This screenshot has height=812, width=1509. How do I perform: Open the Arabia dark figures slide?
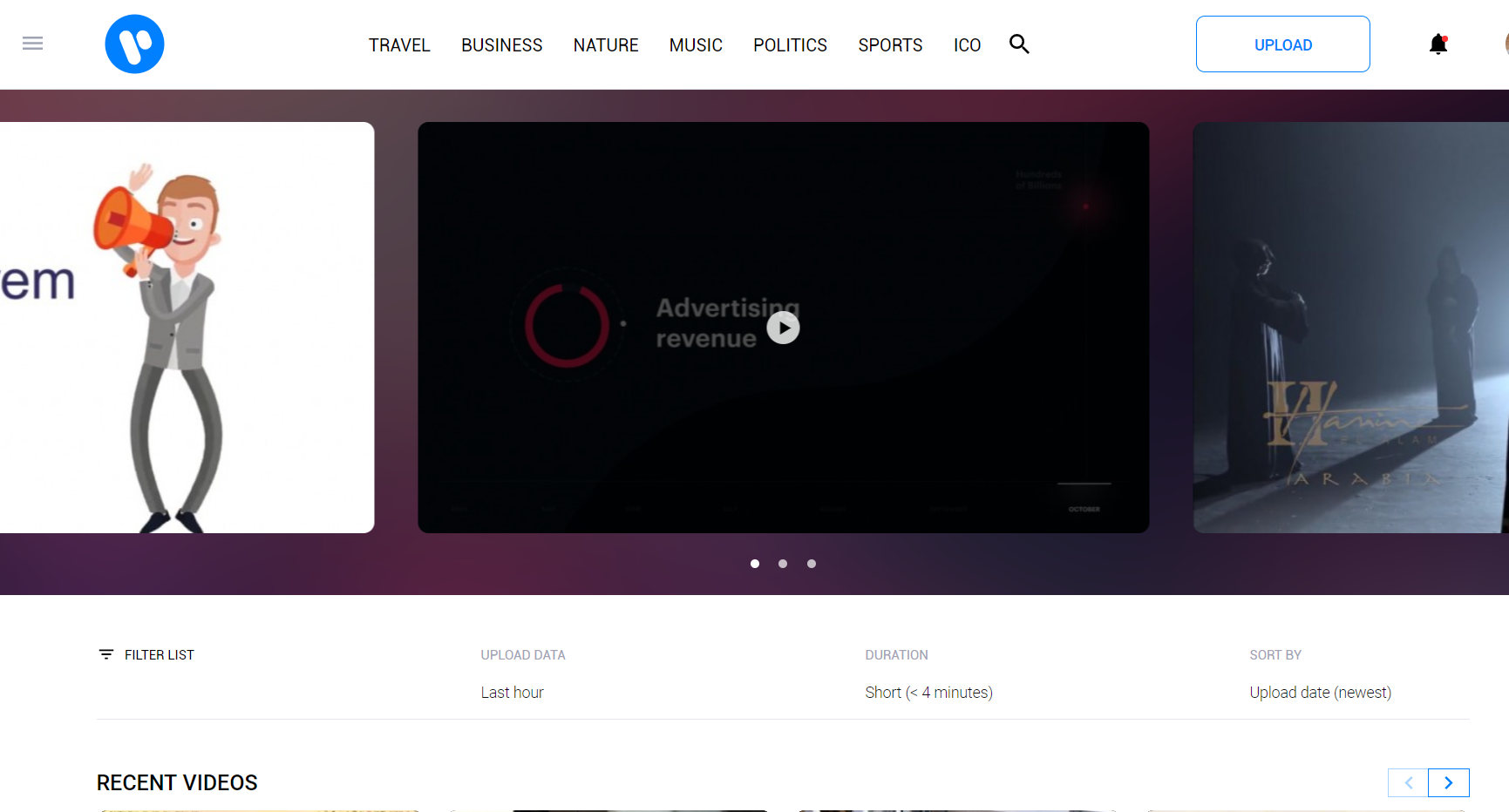pyautogui.click(x=1350, y=328)
